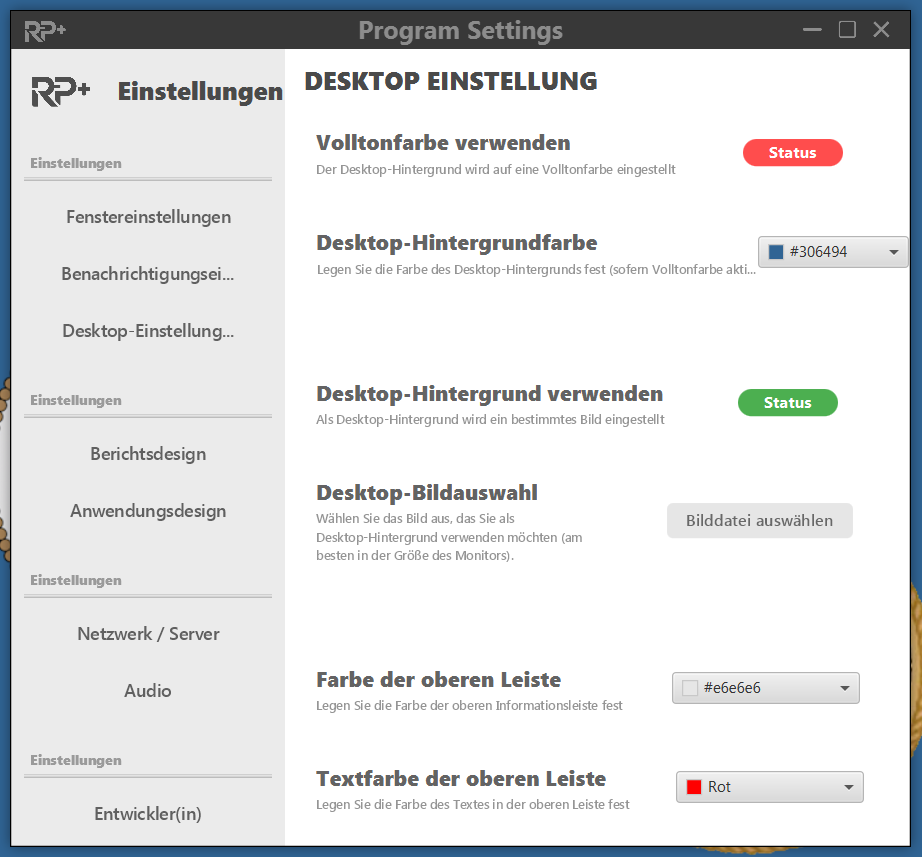The height and width of the screenshot is (857, 922).
Task: Click the Bilddatei auswählen button
Action: click(x=759, y=521)
